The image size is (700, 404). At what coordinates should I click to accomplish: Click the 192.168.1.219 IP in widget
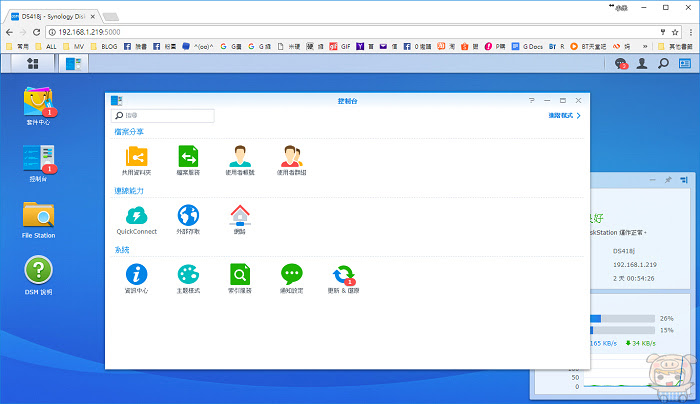click(635, 265)
